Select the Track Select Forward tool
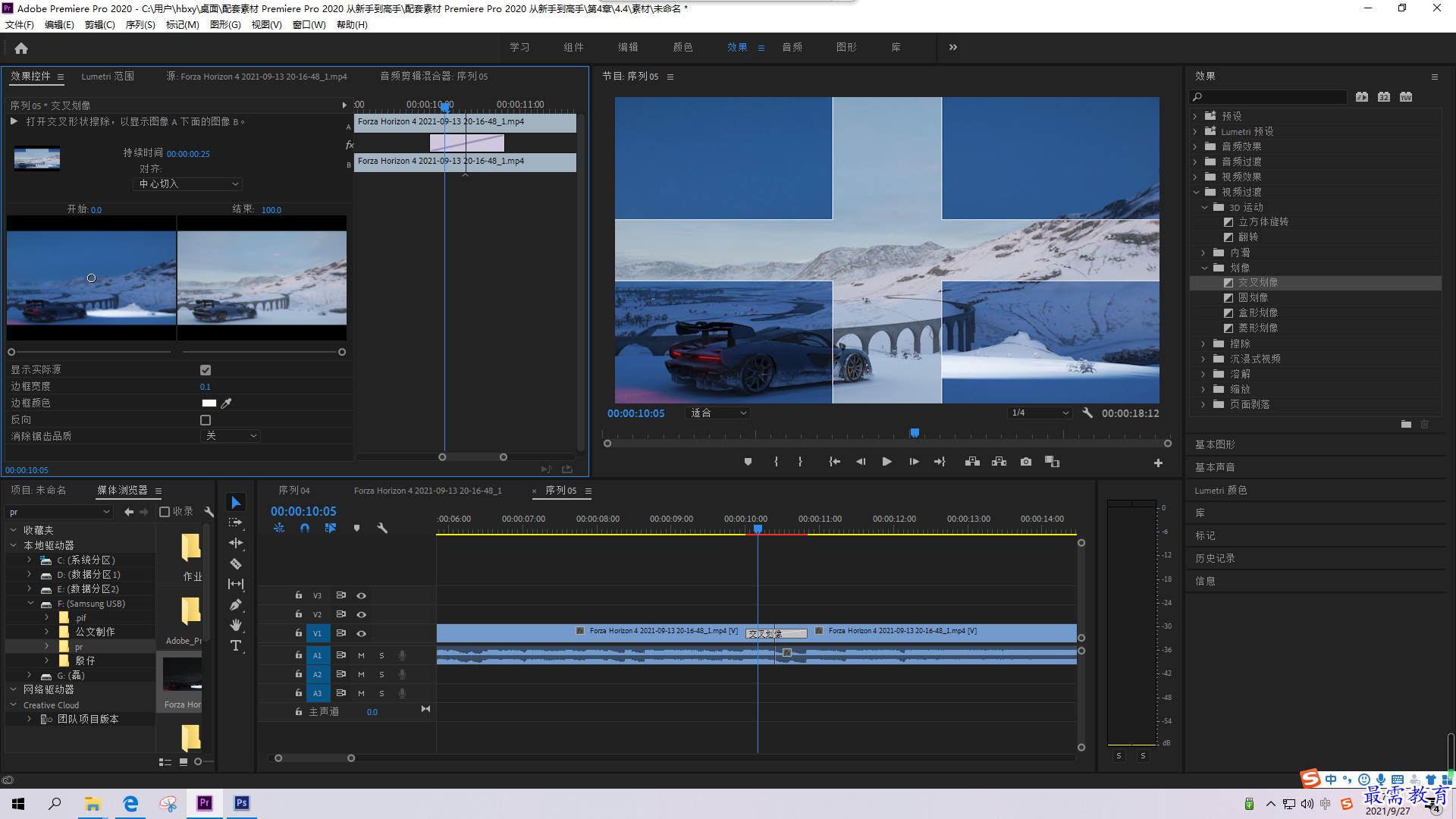 pyautogui.click(x=236, y=522)
